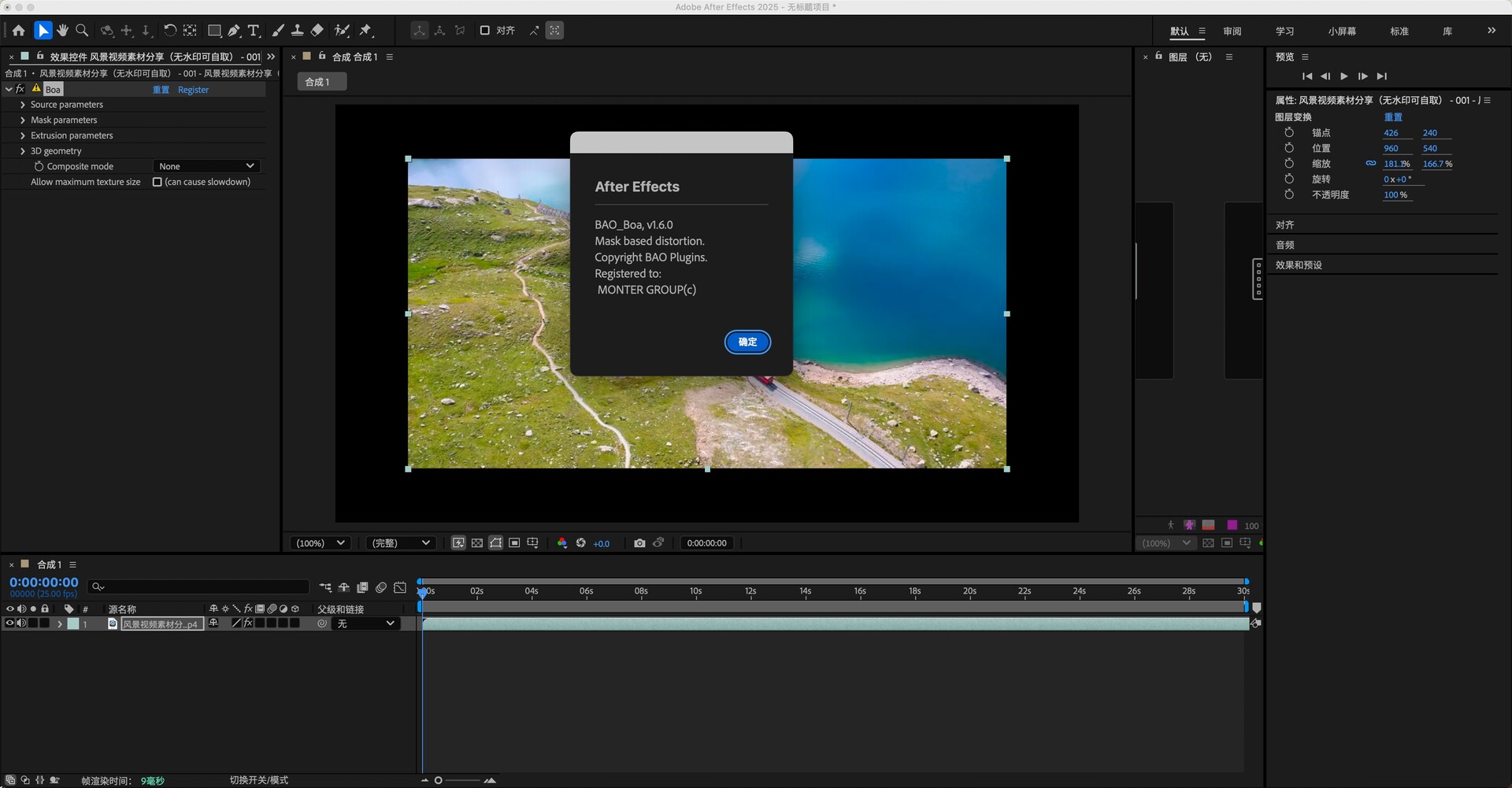Switch to 学习 workspace
Screen dimensions: 1512x788
1285,31
